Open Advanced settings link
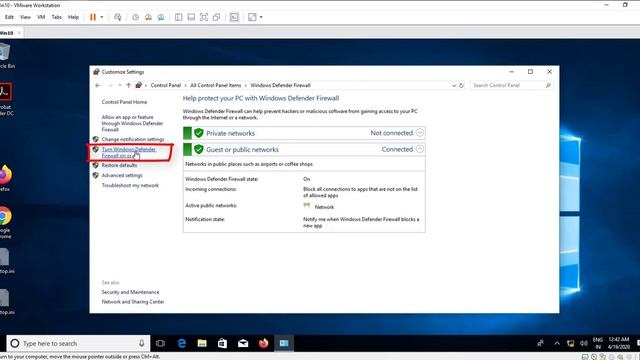Viewport: 640px width, 360px height. pos(122,176)
